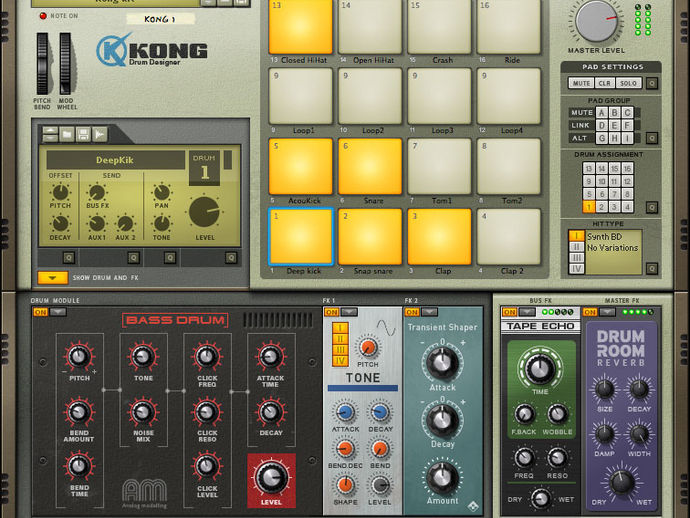Screen dimensions: 690x518
Task: Click the Bass Drum red Level knob
Action: [x=271, y=478]
